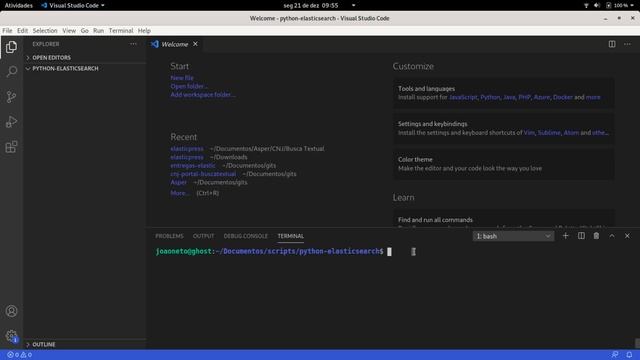640x360 pixels.
Task: Select the Welcome editor tab
Action: (175, 44)
